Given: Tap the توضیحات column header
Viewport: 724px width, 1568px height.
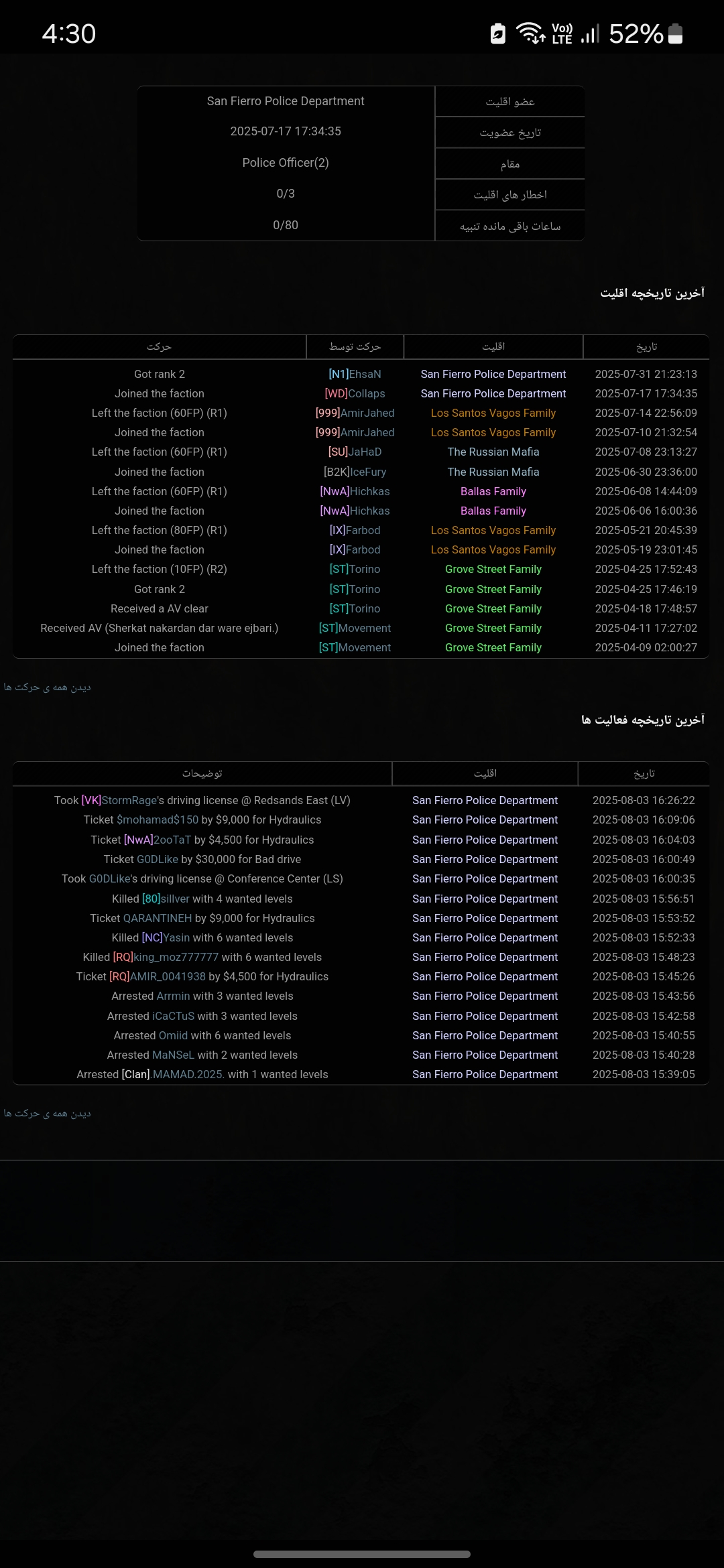Looking at the screenshot, I should 202,773.
